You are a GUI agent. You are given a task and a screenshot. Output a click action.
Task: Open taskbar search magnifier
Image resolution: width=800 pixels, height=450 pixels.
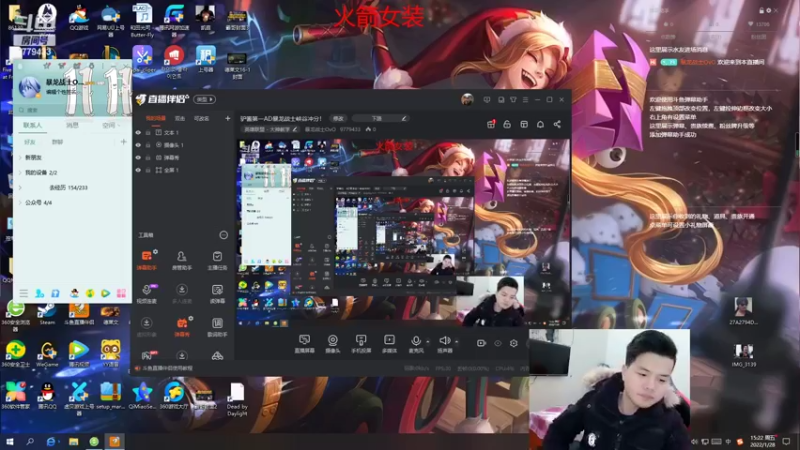30,442
